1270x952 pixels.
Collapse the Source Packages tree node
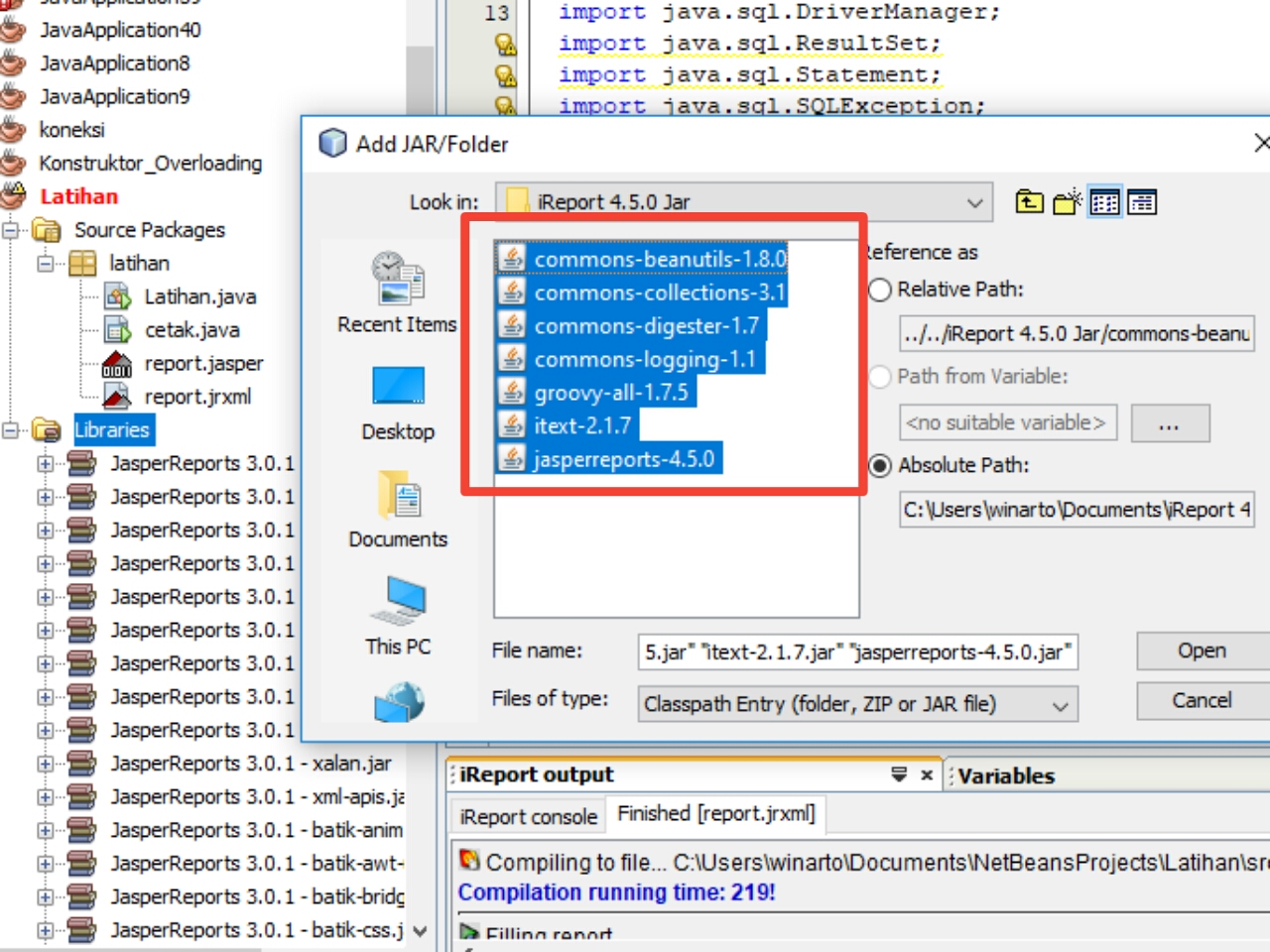click(x=11, y=230)
